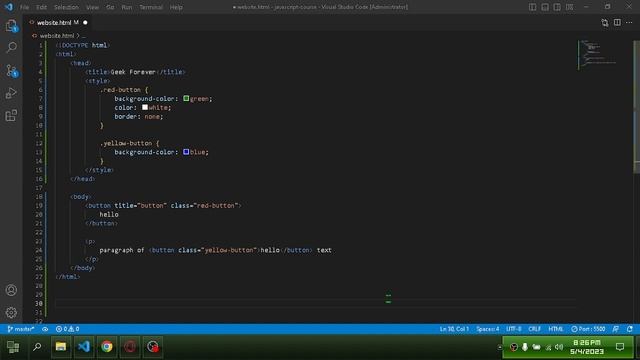Open notifications bell in status bar
Viewport: 640px width, 360px height.
pos(630,329)
